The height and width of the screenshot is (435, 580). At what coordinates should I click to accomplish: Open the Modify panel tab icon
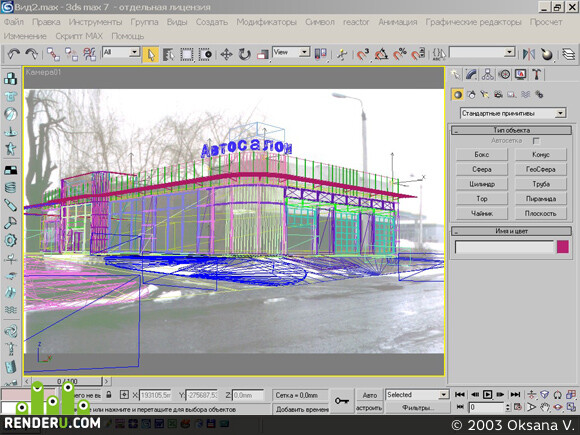pyautogui.click(x=471, y=74)
